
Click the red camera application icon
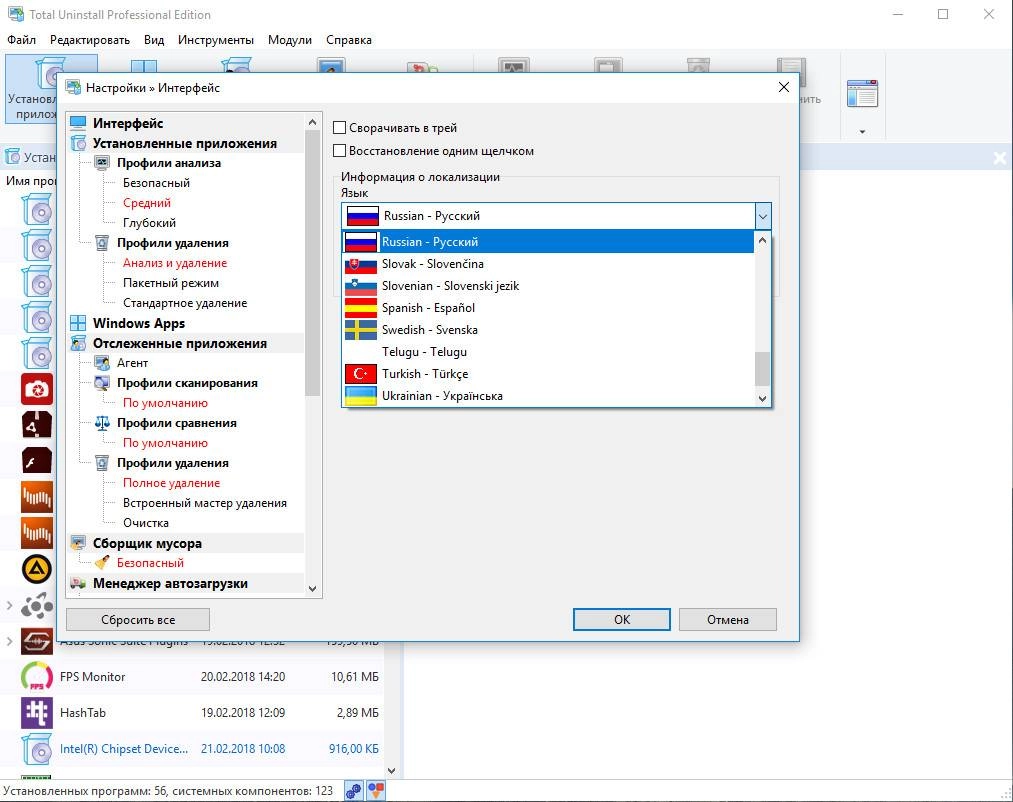coord(37,390)
